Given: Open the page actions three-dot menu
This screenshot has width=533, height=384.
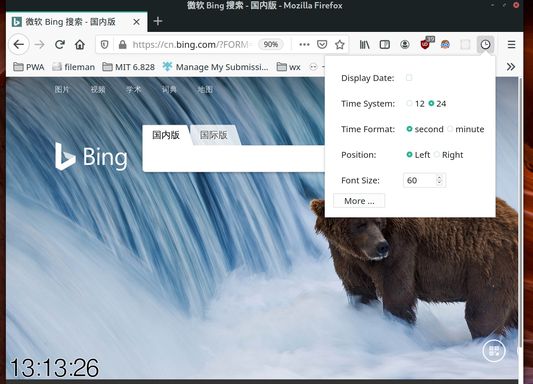Looking at the screenshot, I should tap(304, 45).
